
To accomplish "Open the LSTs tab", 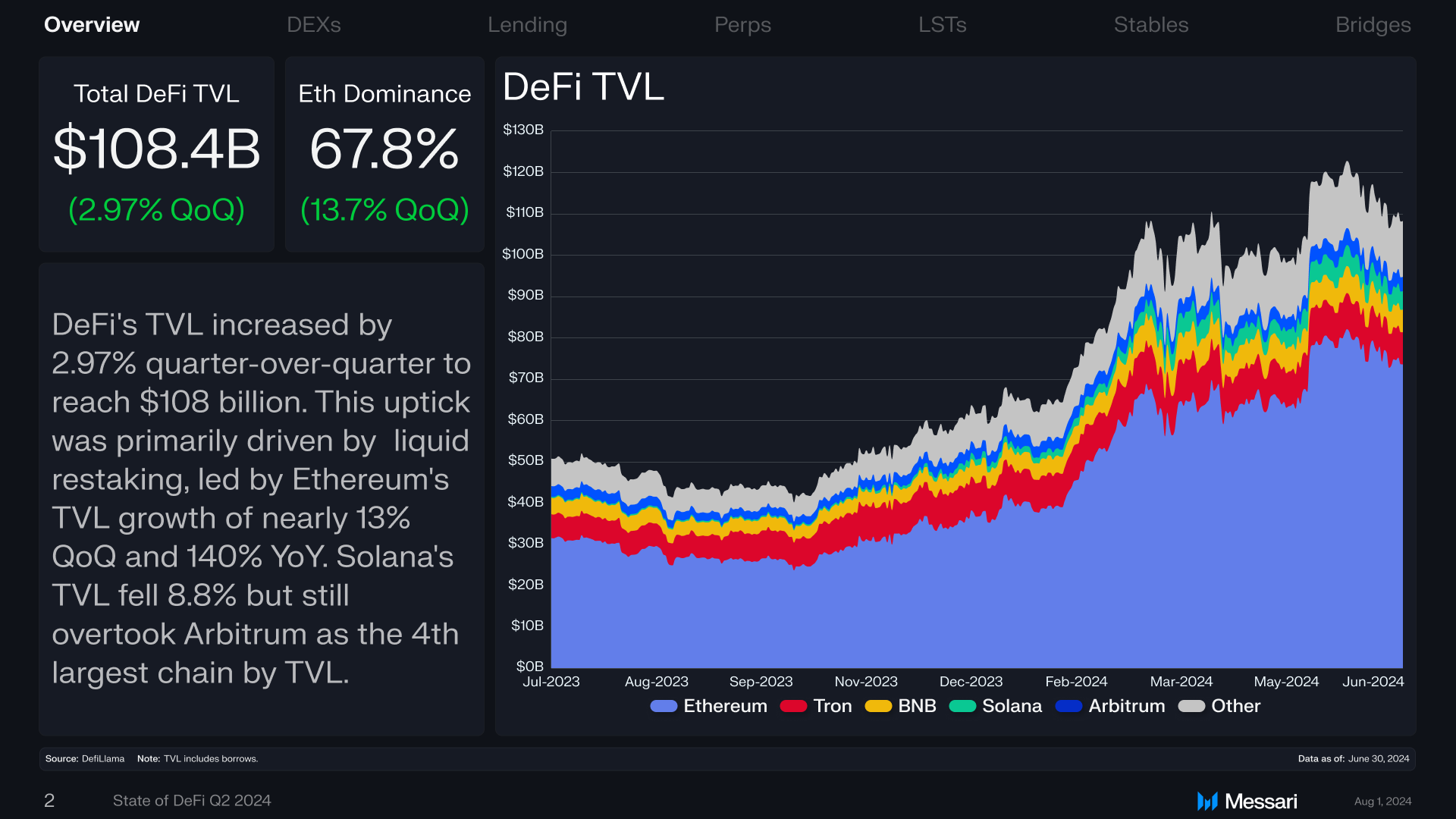I will (x=943, y=25).
